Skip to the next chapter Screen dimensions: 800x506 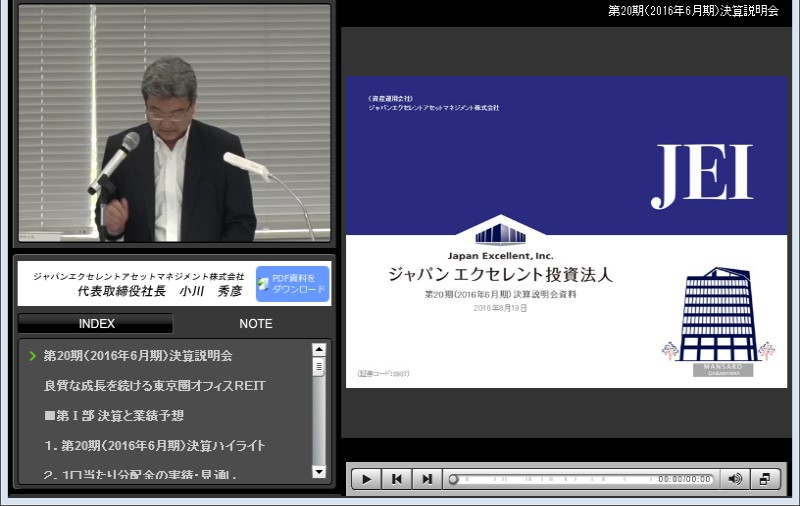click(427, 479)
